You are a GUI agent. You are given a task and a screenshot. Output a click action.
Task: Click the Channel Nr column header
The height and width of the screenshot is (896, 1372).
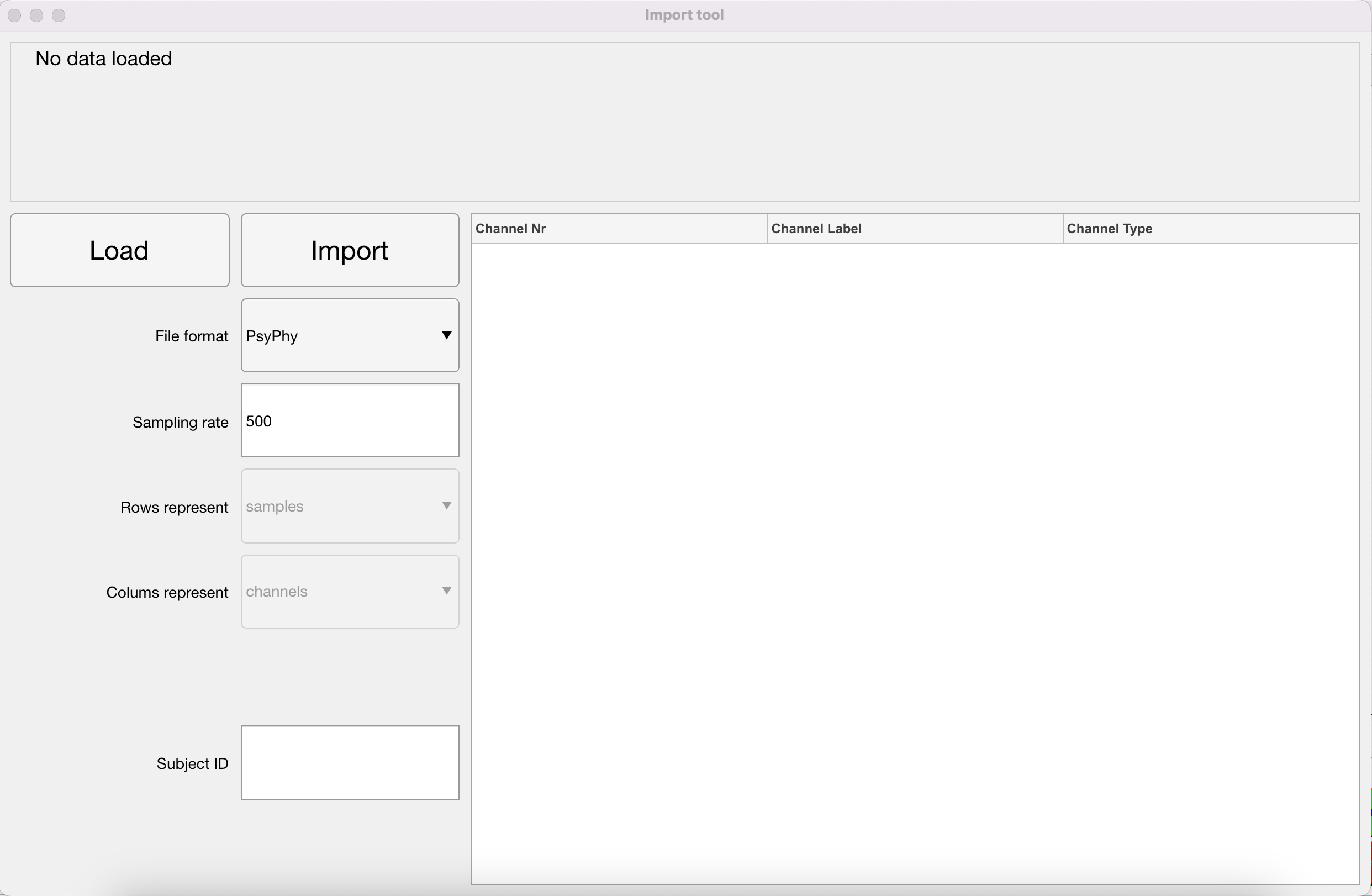tap(618, 229)
